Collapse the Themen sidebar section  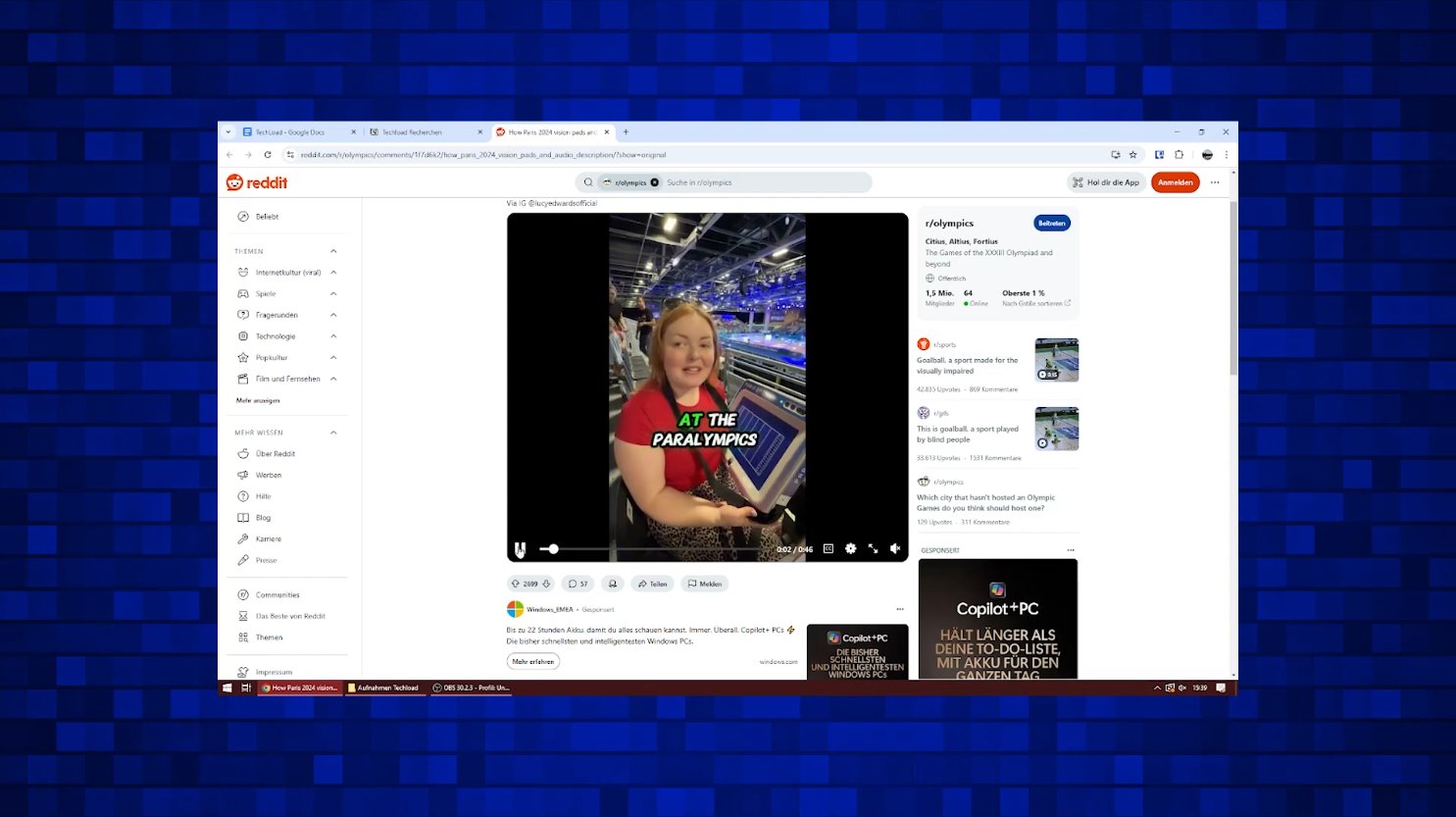click(333, 251)
